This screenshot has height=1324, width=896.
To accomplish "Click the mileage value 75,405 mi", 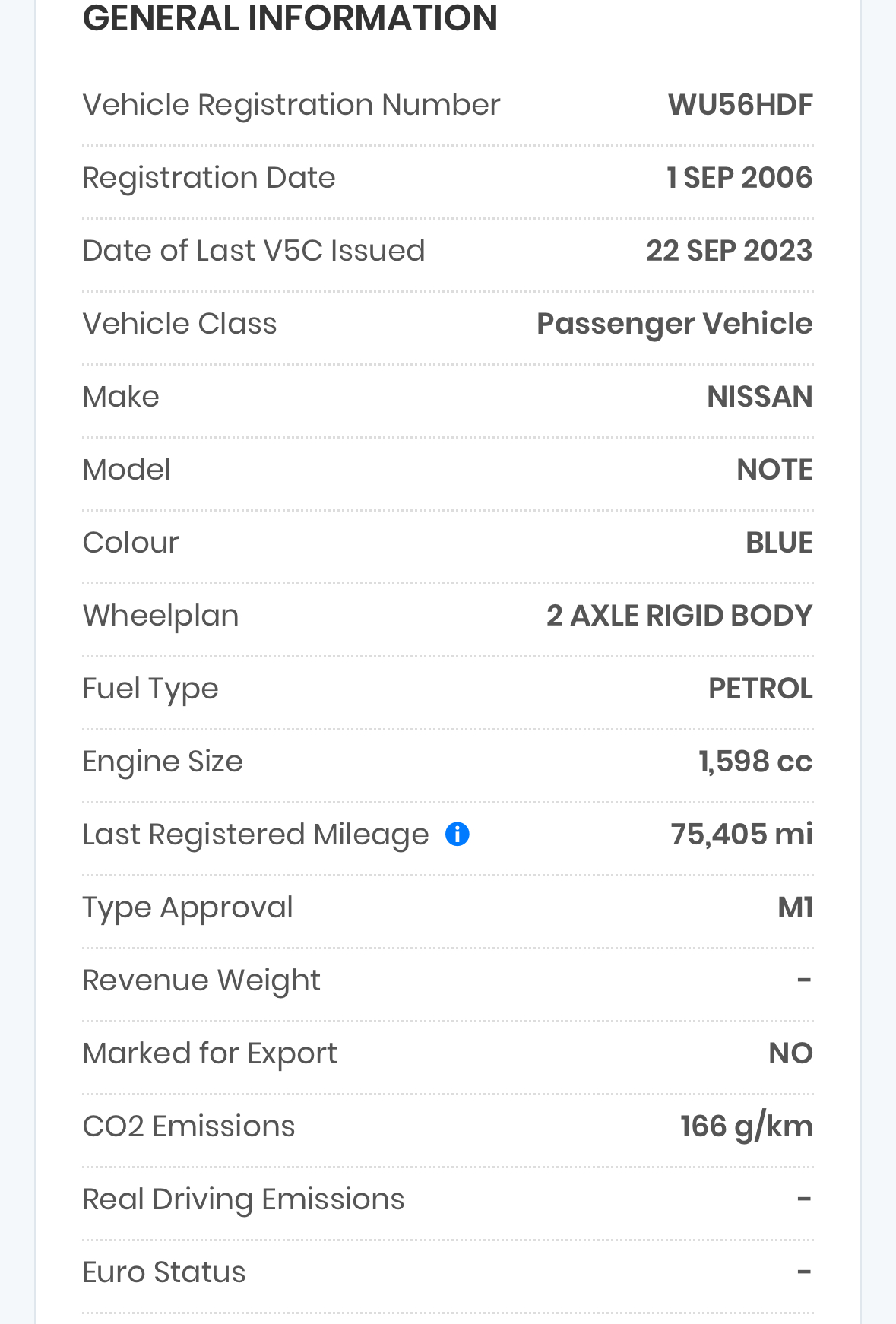I will (741, 835).
